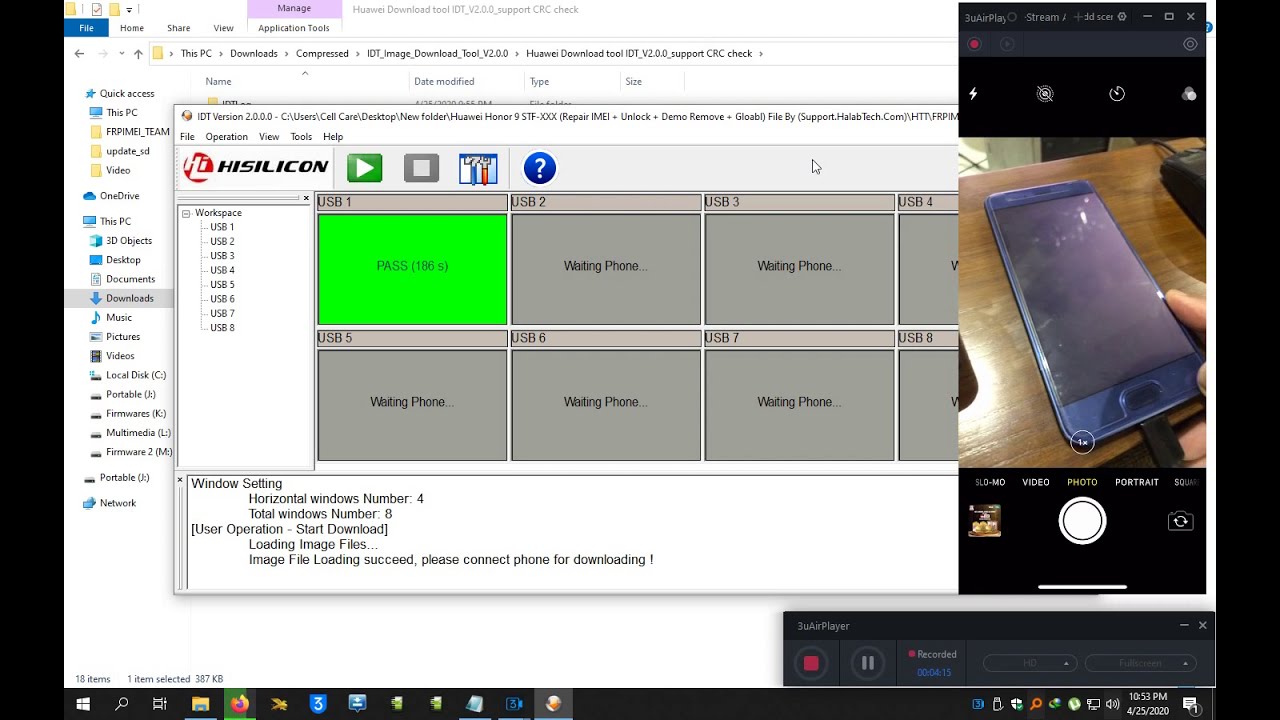This screenshot has width=1280, height=720.
Task: Open Local Disk (C:) in sidebar
Action: pos(136,375)
